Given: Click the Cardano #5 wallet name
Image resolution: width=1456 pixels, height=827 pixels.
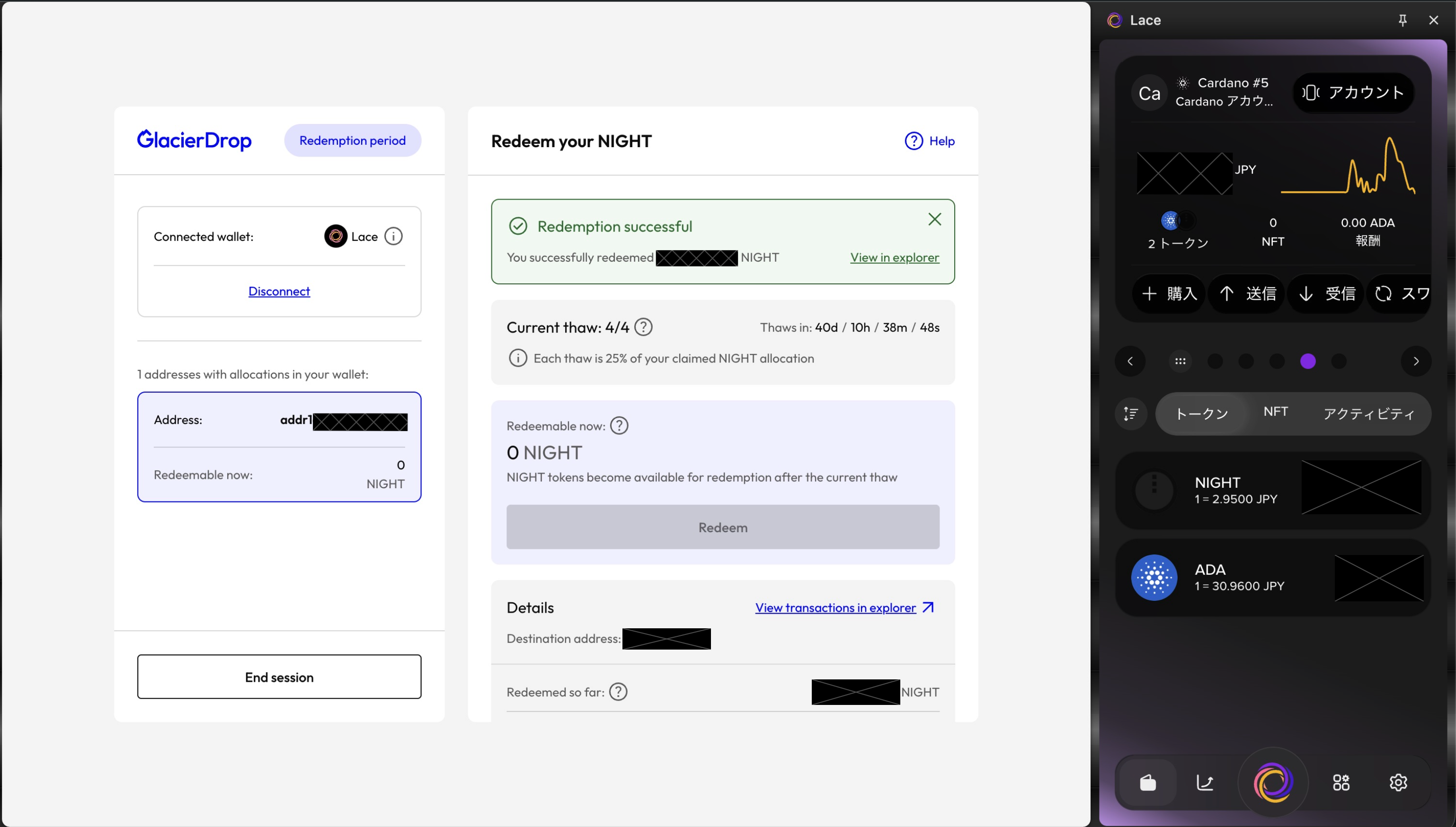Looking at the screenshot, I should pos(1233,83).
